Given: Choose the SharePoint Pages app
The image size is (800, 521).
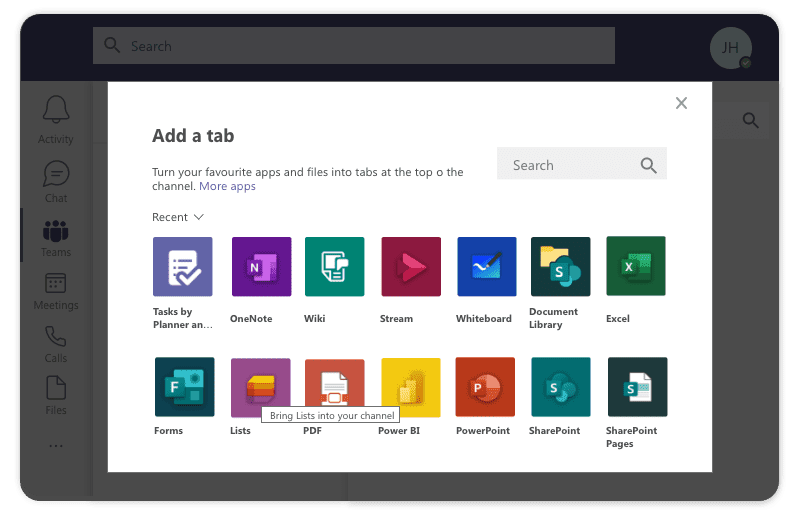Looking at the screenshot, I should point(637,387).
